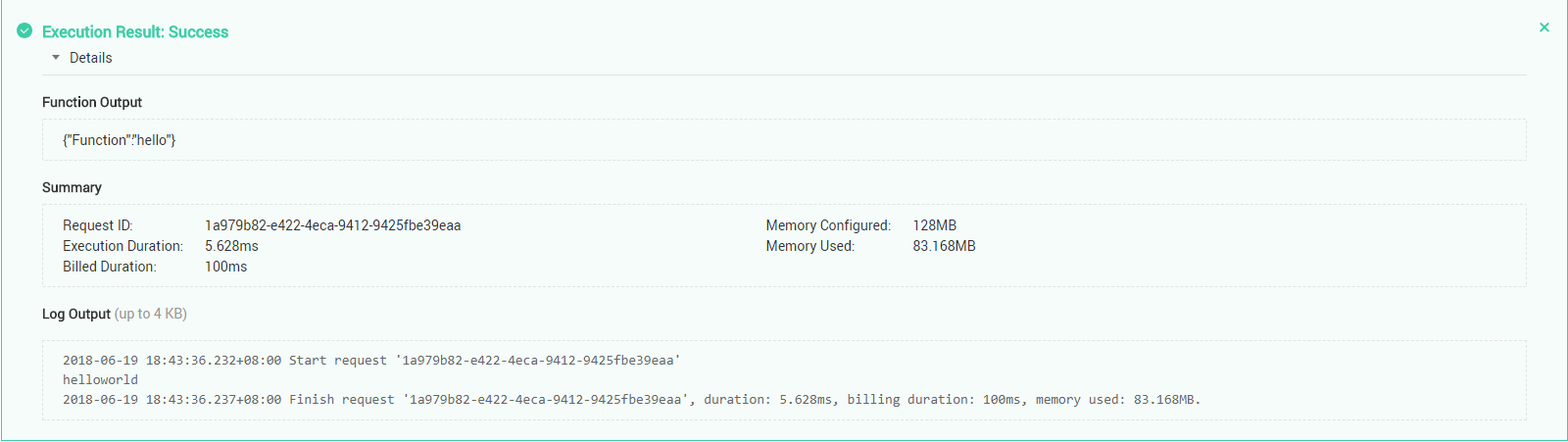The width and height of the screenshot is (1568, 442).
Task: Click the green success checkmark icon
Action: (x=24, y=31)
